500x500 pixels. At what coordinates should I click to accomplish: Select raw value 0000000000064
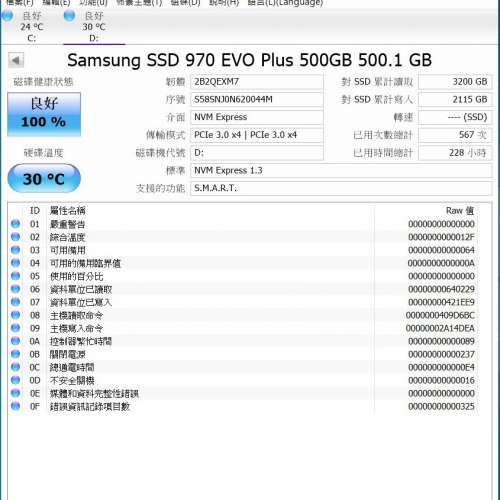pyautogui.click(x=441, y=250)
